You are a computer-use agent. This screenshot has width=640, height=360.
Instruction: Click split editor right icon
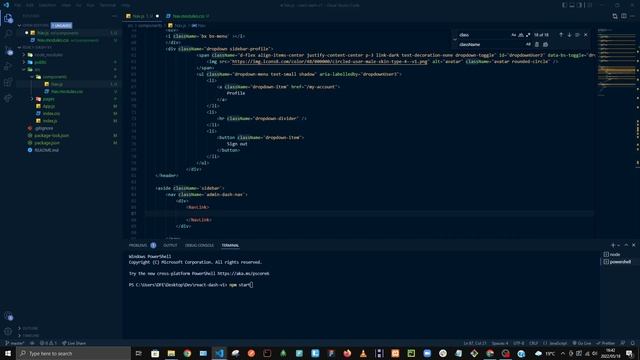tap(624, 16)
